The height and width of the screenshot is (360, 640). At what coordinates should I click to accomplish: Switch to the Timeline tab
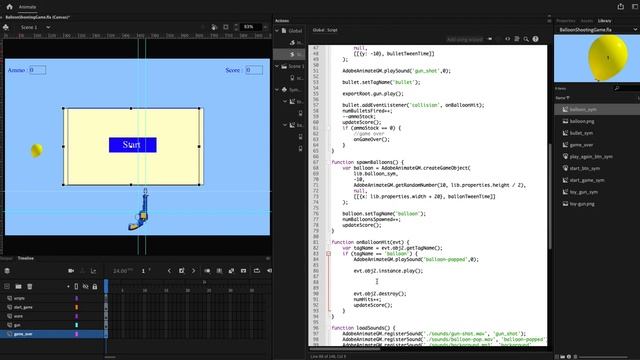(26, 258)
